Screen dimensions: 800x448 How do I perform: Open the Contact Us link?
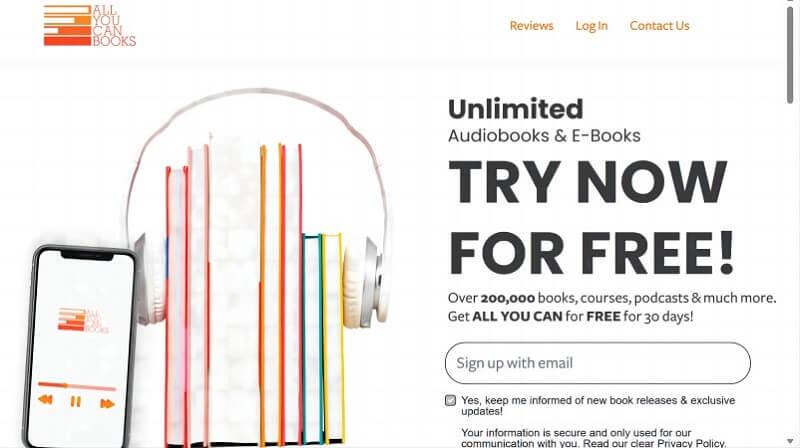659,26
